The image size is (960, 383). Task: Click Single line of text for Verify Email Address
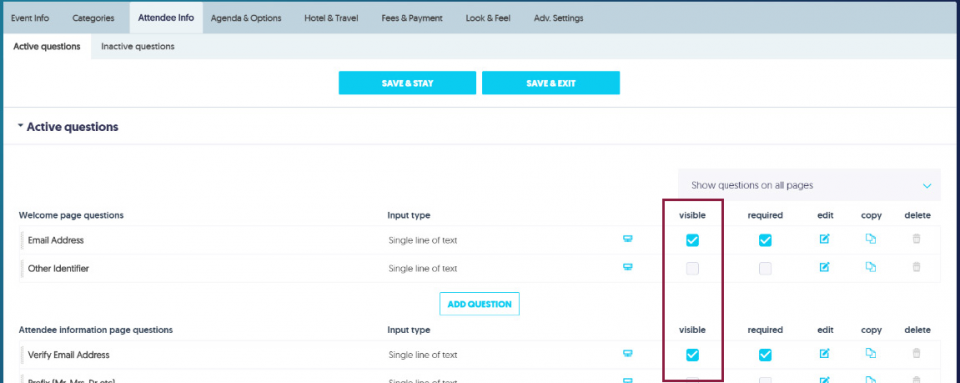point(422,355)
